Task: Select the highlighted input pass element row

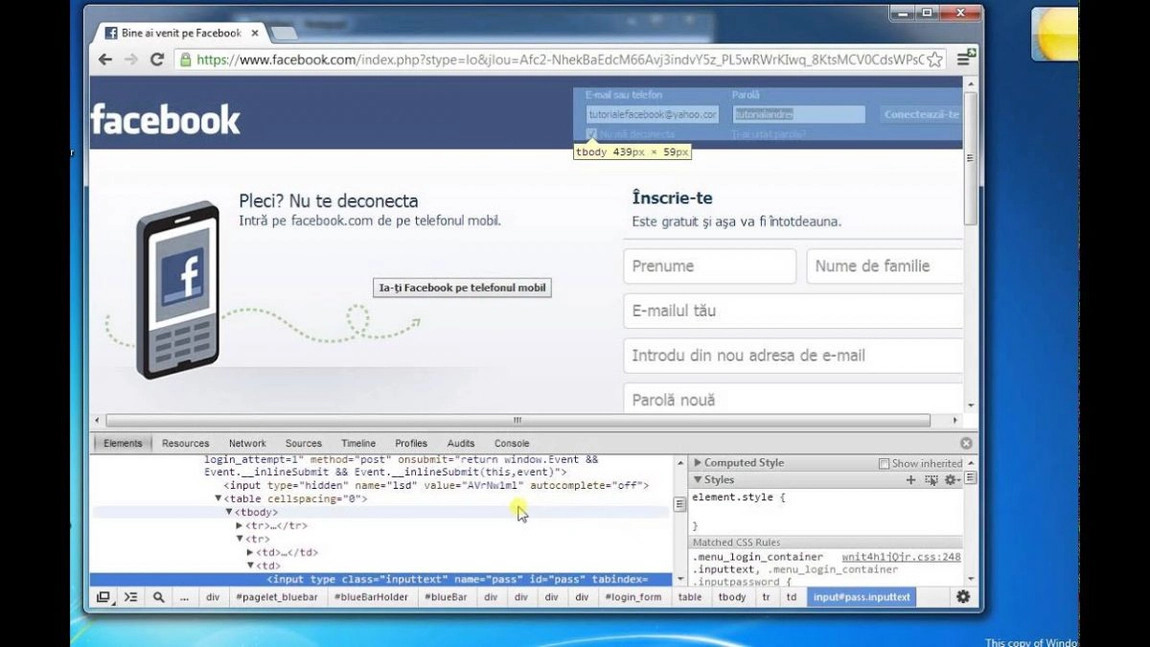Action: pos(381,580)
